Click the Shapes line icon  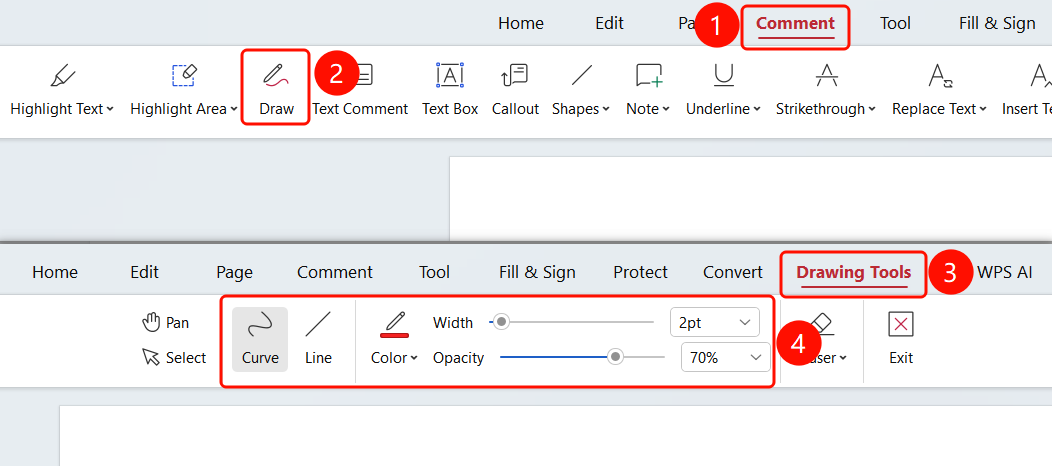582,75
